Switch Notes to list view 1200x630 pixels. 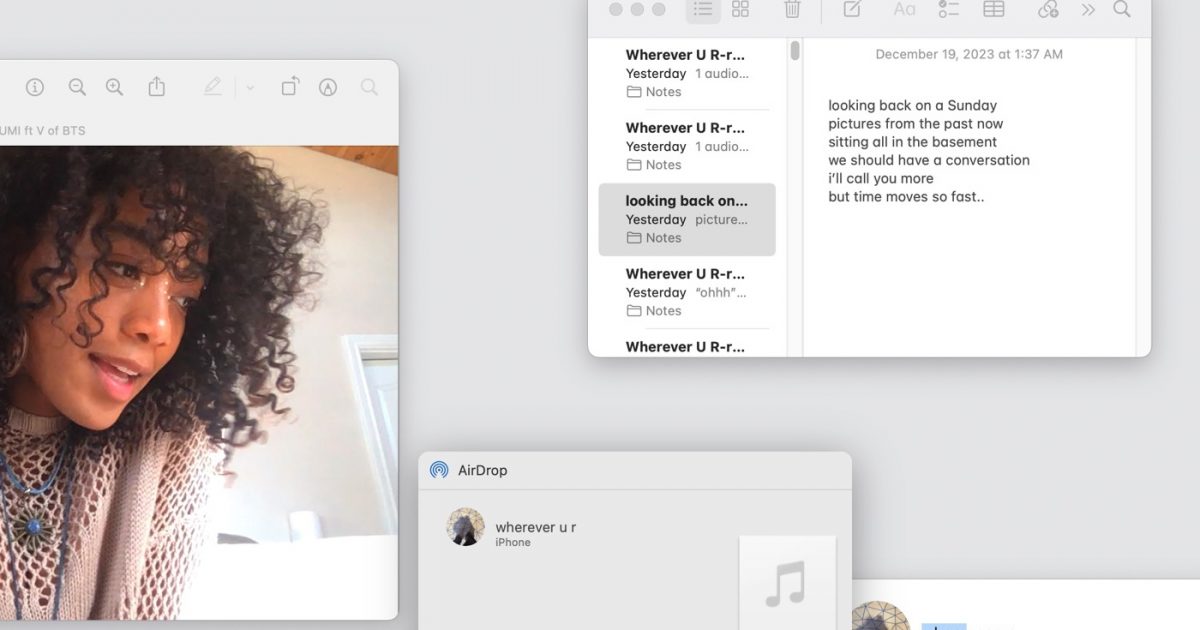(x=703, y=9)
